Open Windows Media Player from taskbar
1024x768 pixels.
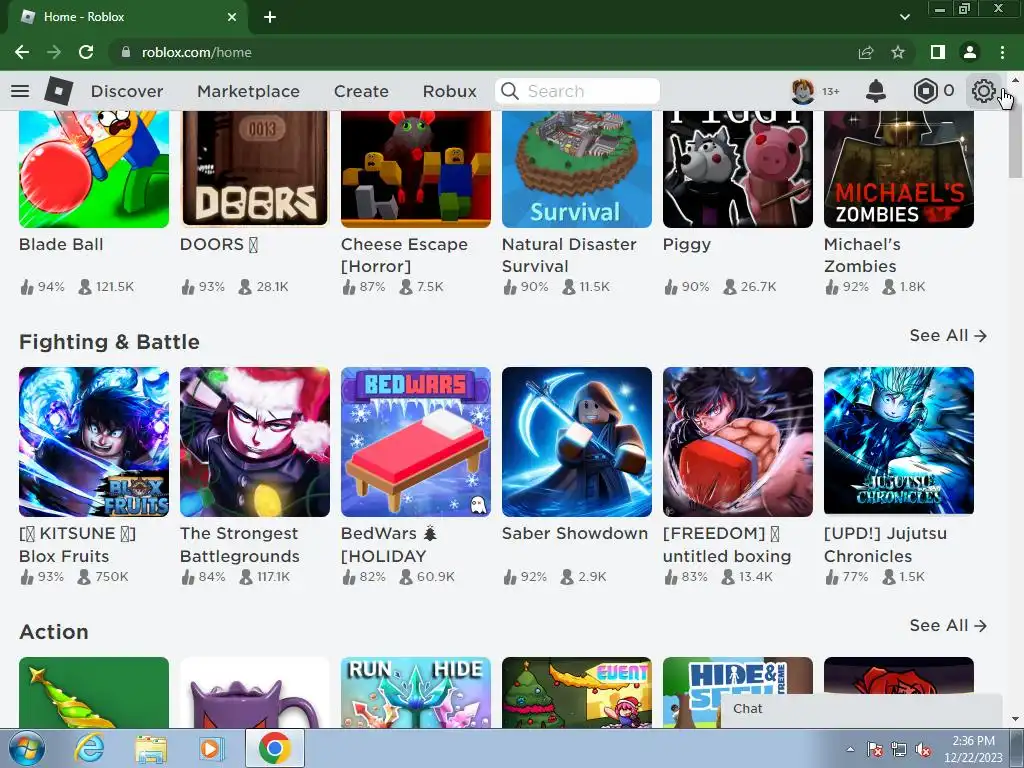coord(212,748)
